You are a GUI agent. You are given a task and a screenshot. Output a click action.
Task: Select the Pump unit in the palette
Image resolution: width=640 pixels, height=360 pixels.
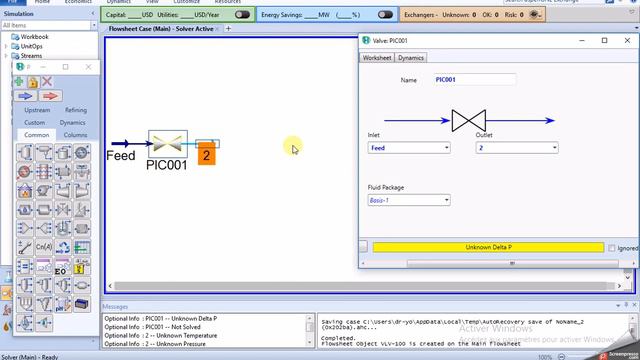click(x=44, y=191)
